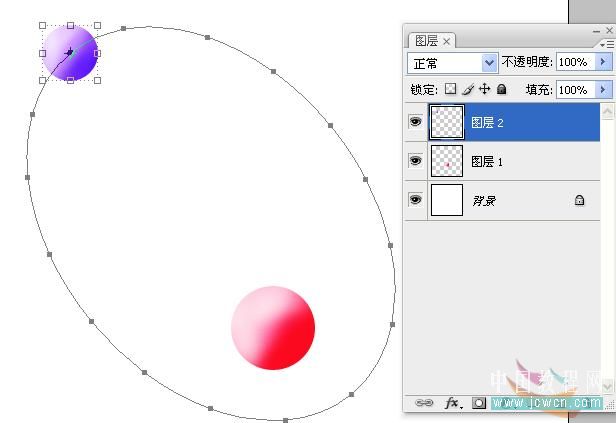Click the link layers chain icon
The height and width of the screenshot is (423, 616).
424,403
